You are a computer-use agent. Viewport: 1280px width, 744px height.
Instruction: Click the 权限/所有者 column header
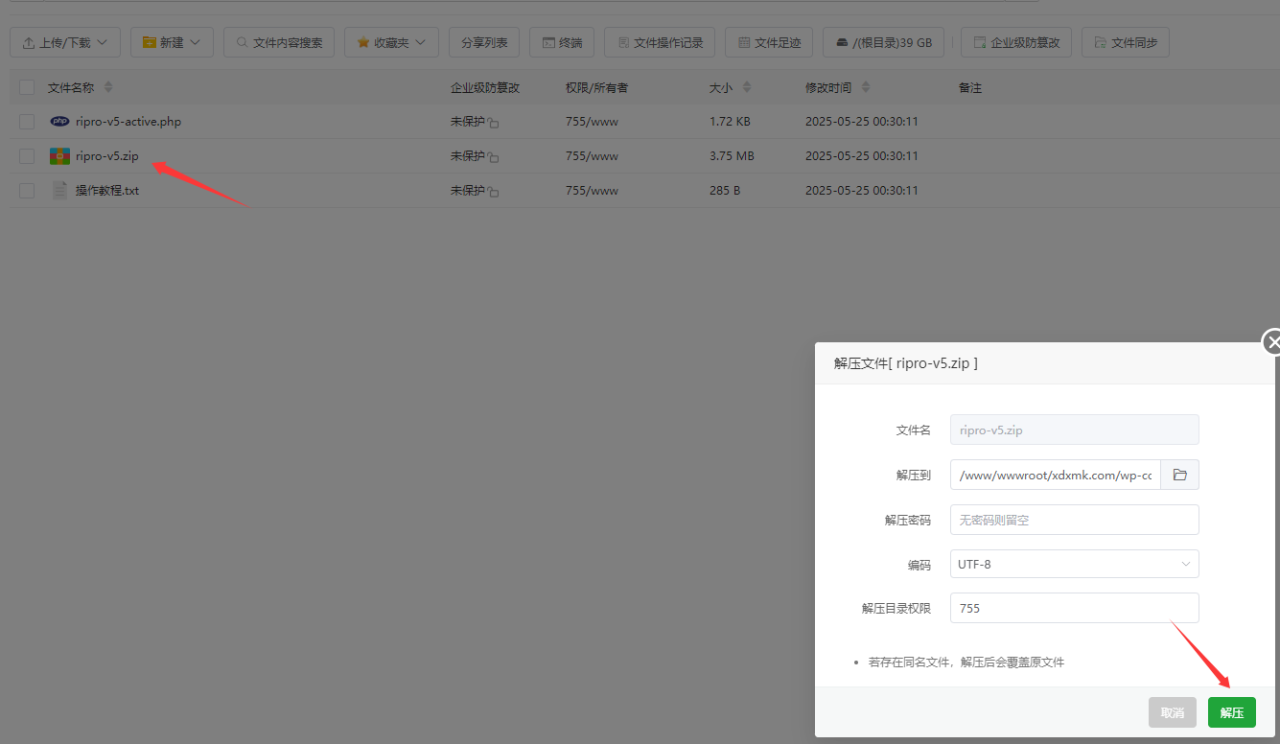point(597,88)
